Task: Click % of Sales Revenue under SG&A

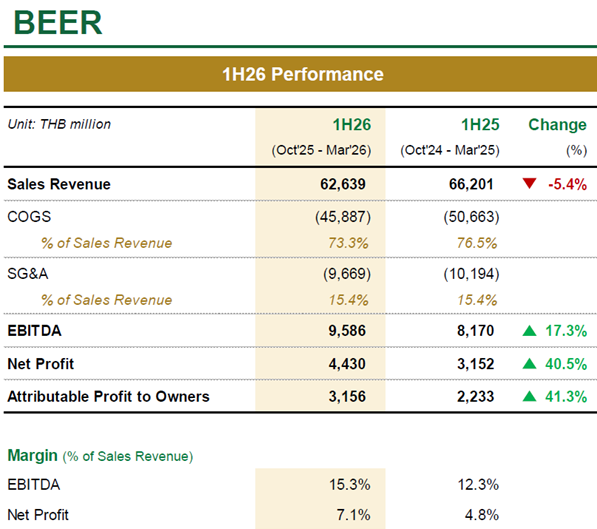Action: click(x=107, y=300)
